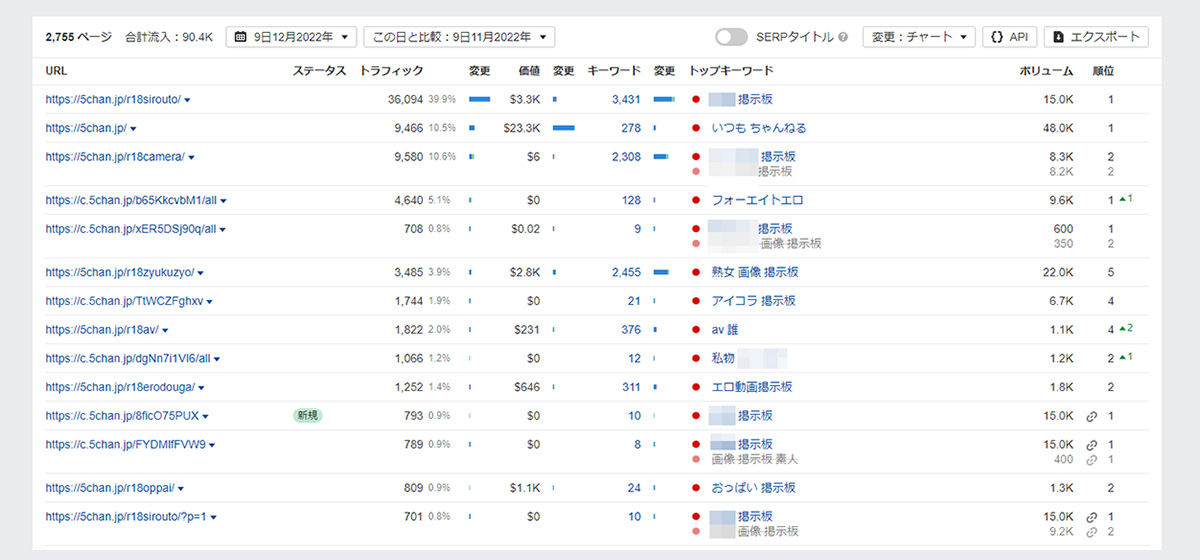Click the red dot beside いつも ちゃんねる

tap(696, 128)
